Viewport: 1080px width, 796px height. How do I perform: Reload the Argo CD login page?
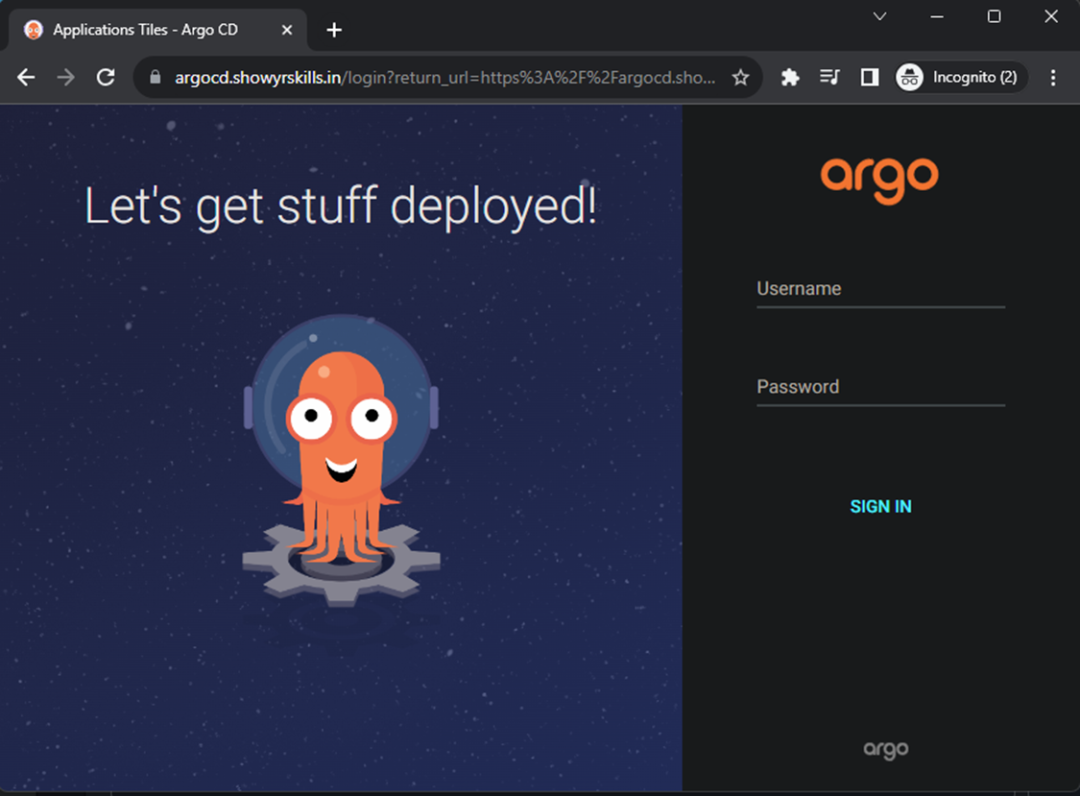pyautogui.click(x=105, y=77)
